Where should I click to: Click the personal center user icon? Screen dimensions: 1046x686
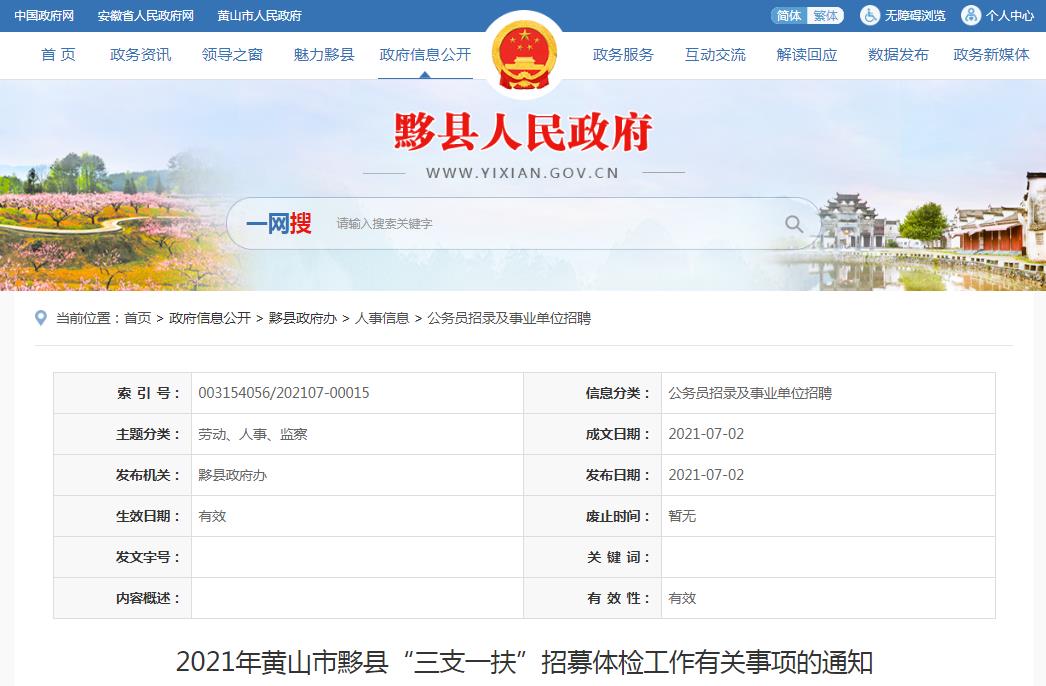[970, 15]
